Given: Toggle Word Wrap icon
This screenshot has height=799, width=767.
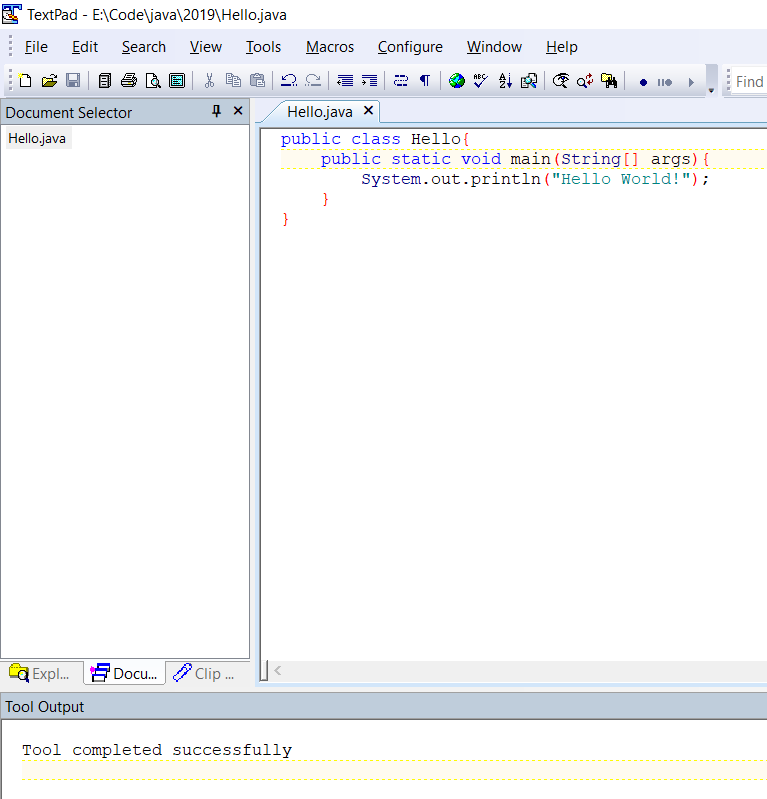Looking at the screenshot, I should (401, 81).
